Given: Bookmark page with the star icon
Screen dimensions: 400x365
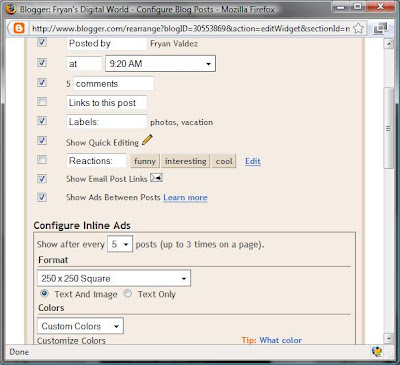Looking at the screenshot, I should (x=358, y=28).
